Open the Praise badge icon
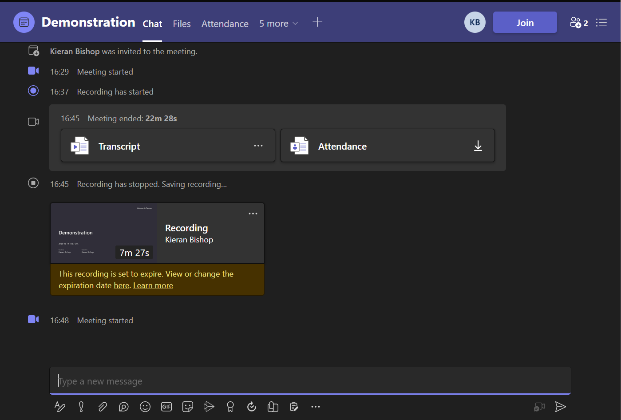This screenshot has width=621, height=420. (x=230, y=407)
